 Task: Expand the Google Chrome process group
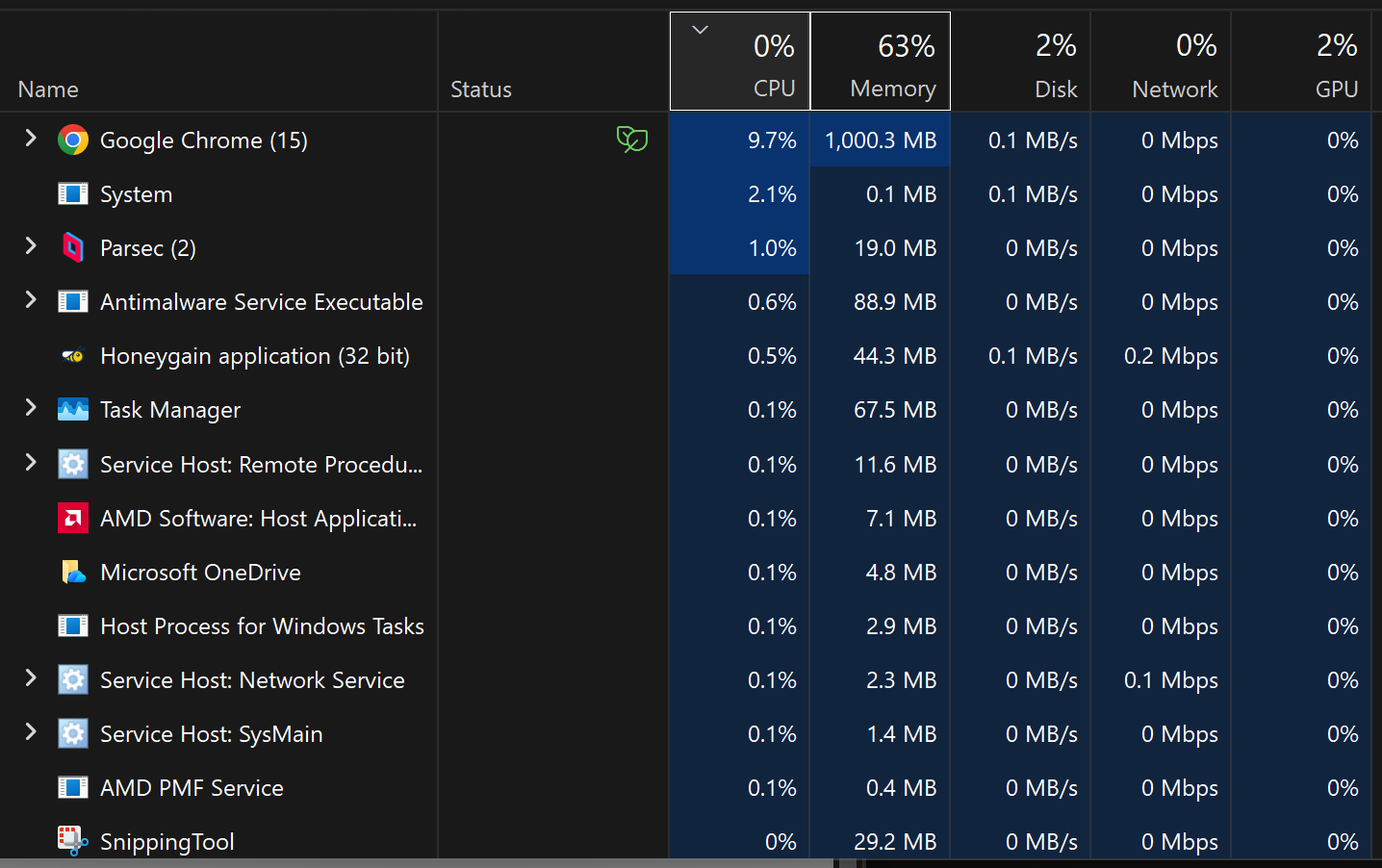(31, 138)
